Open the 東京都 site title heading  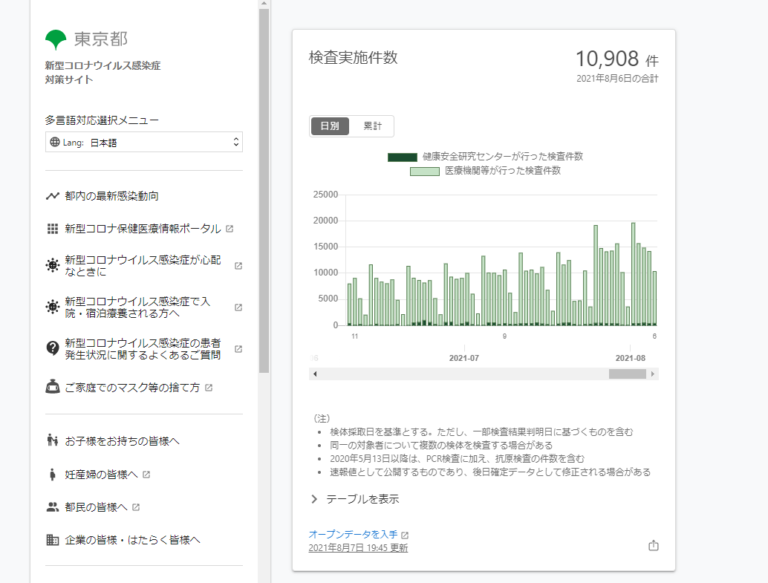(x=100, y=39)
